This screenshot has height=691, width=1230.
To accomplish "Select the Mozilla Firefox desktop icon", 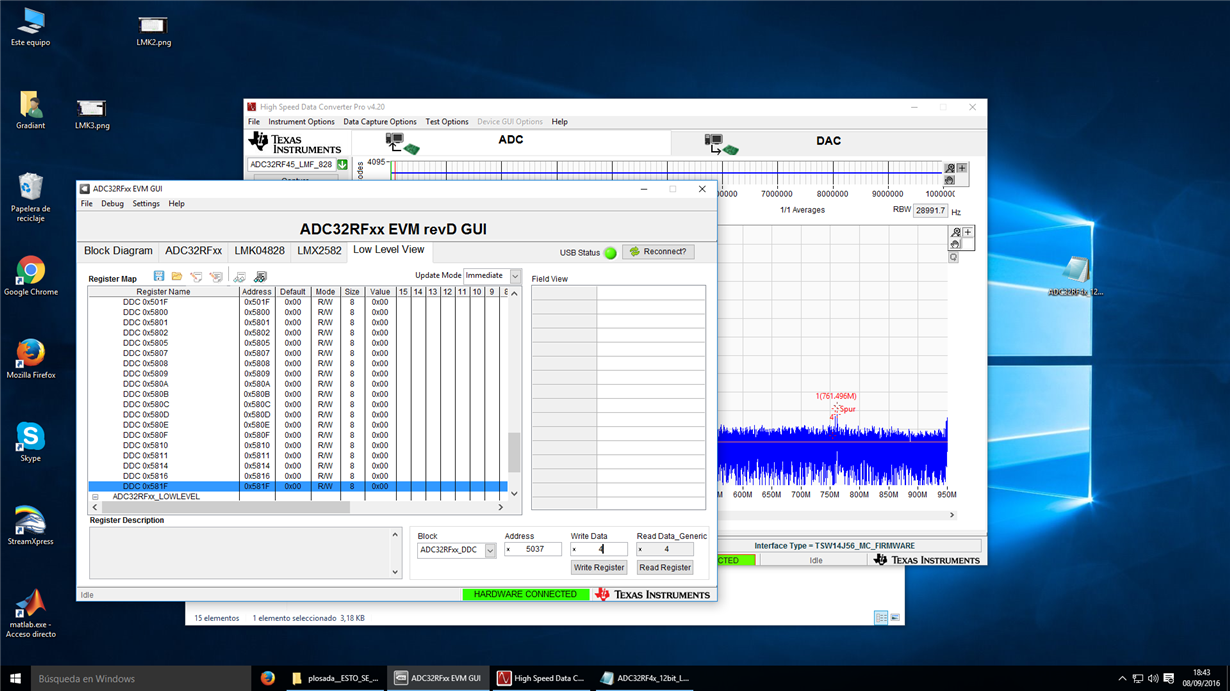I will coord(31,360).
